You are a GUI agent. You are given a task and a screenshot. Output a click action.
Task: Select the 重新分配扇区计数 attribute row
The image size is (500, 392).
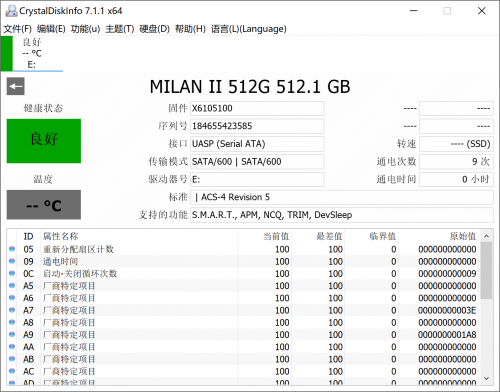[x=243, y=249]
